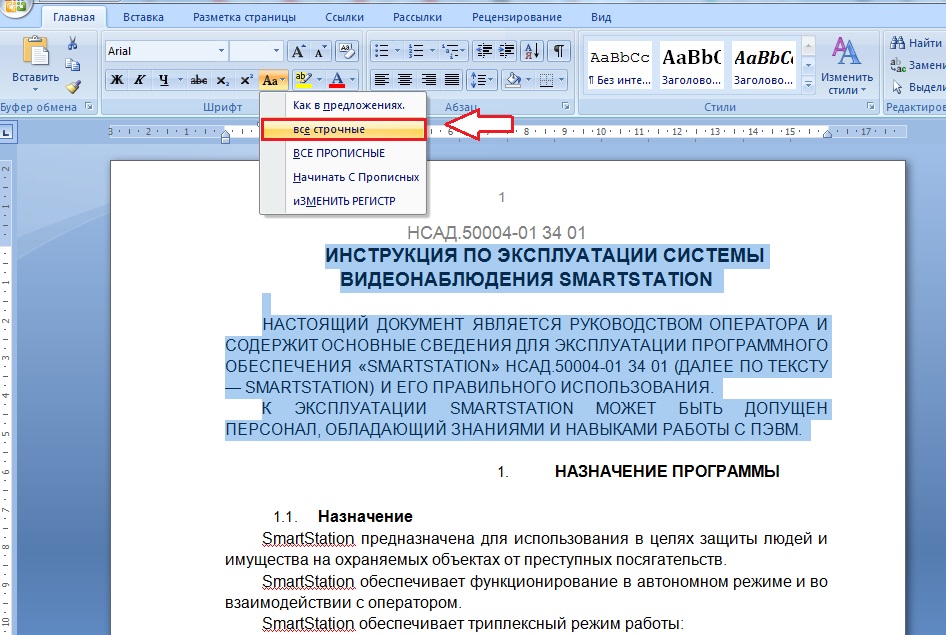946x635 pixels.
Task: Center the text alignment
Action: click(405, 80)
